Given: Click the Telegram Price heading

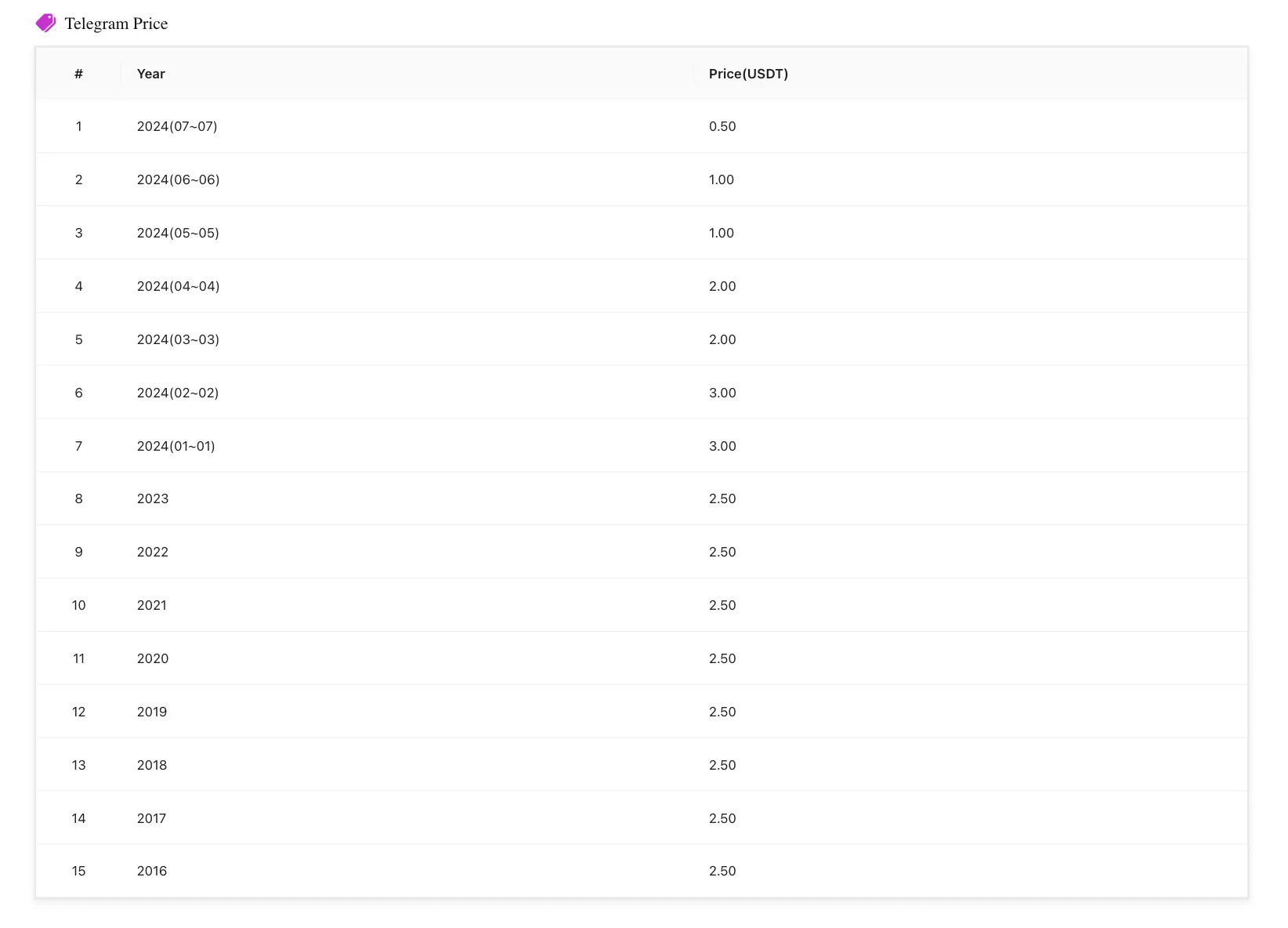Looking at the screenshot, I should point(116,24).
